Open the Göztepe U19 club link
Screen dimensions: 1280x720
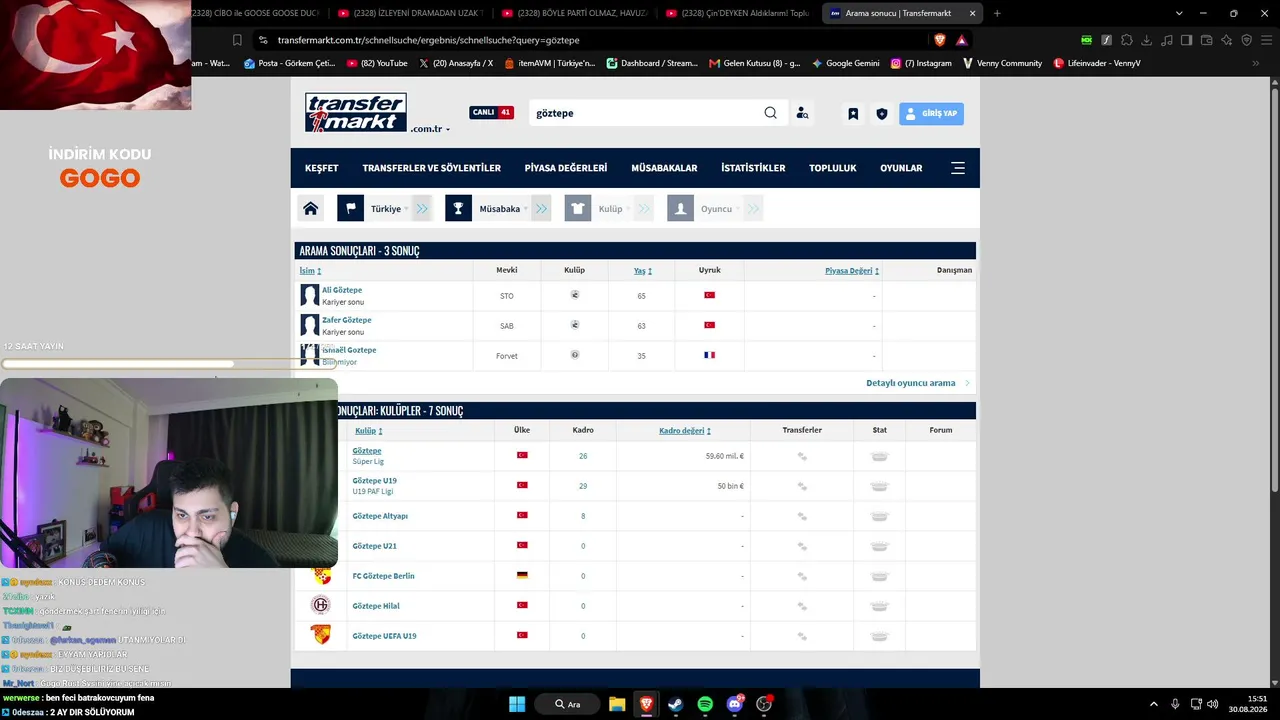point(375,481)
